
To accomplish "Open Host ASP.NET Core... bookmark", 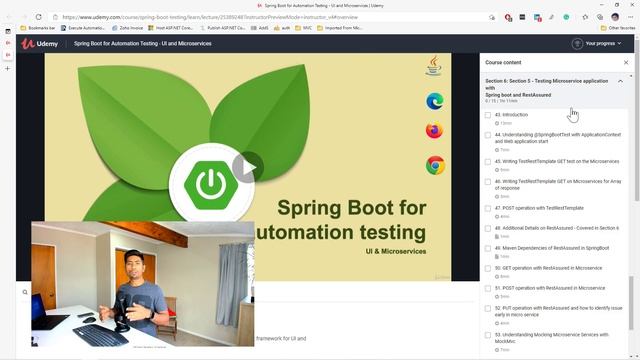I will point(171,28).
